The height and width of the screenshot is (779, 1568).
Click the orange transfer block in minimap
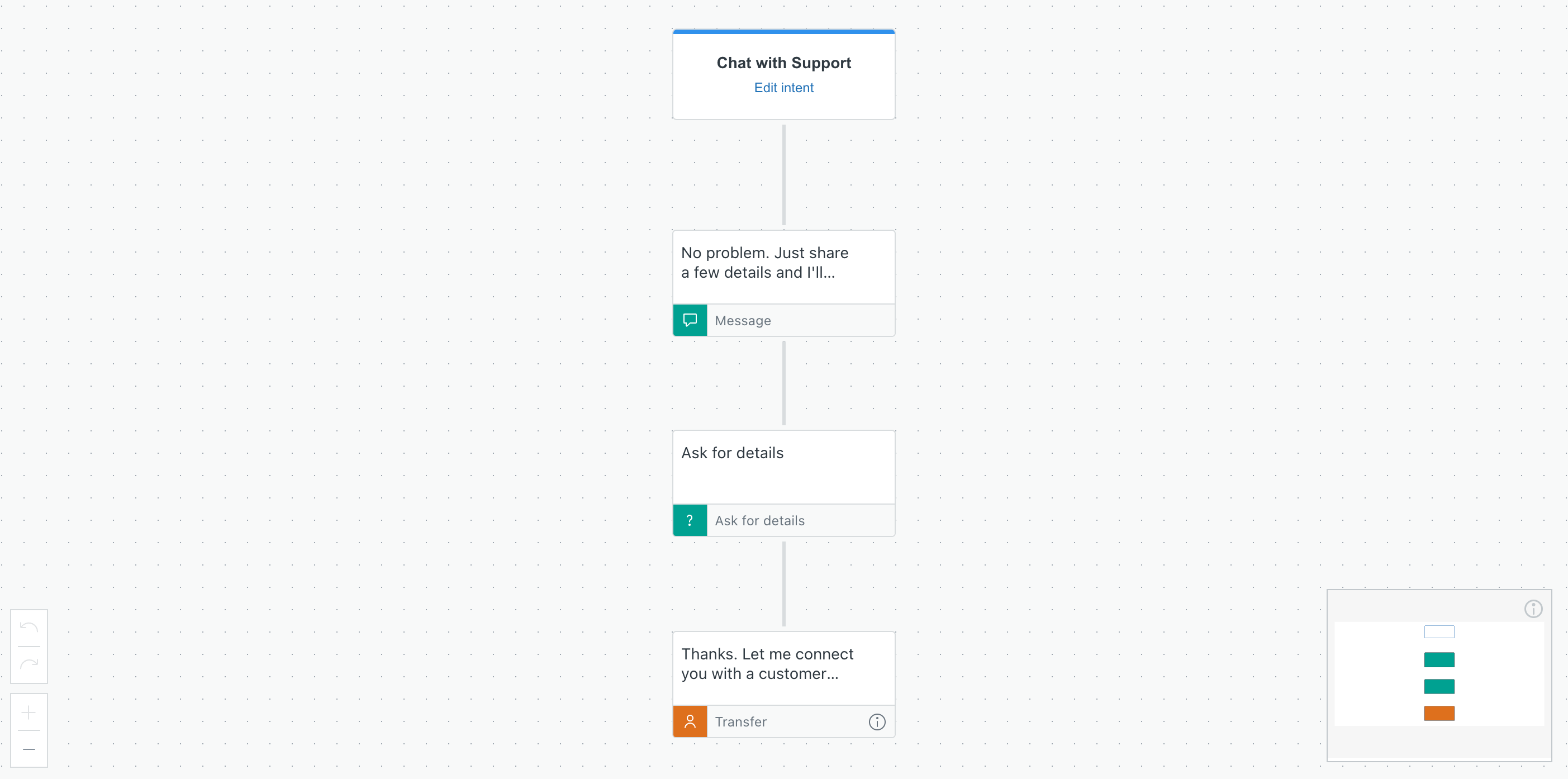pyautogui.click(x=1439, y=713)
